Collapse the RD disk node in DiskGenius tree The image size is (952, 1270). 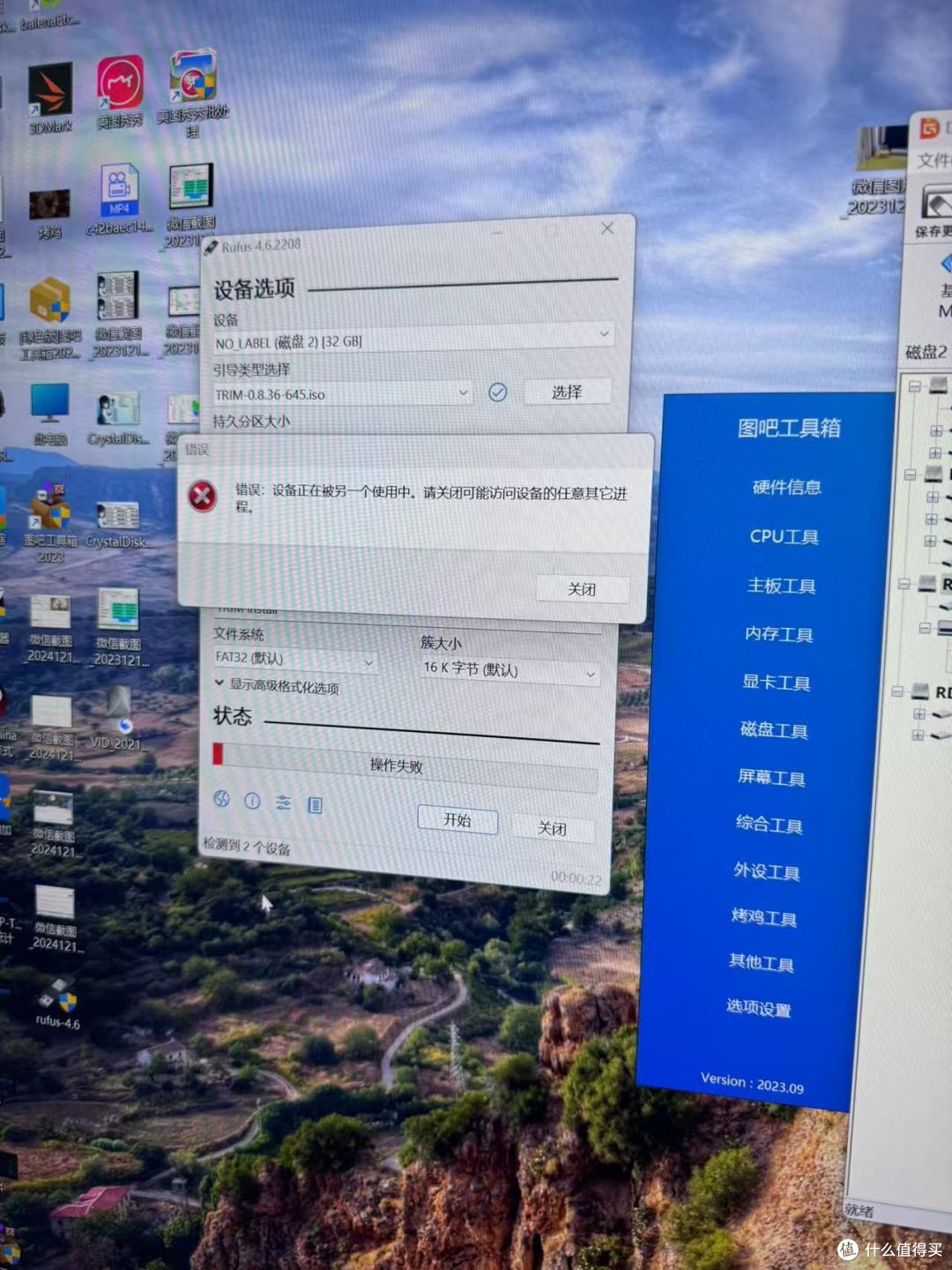(897, 691)
